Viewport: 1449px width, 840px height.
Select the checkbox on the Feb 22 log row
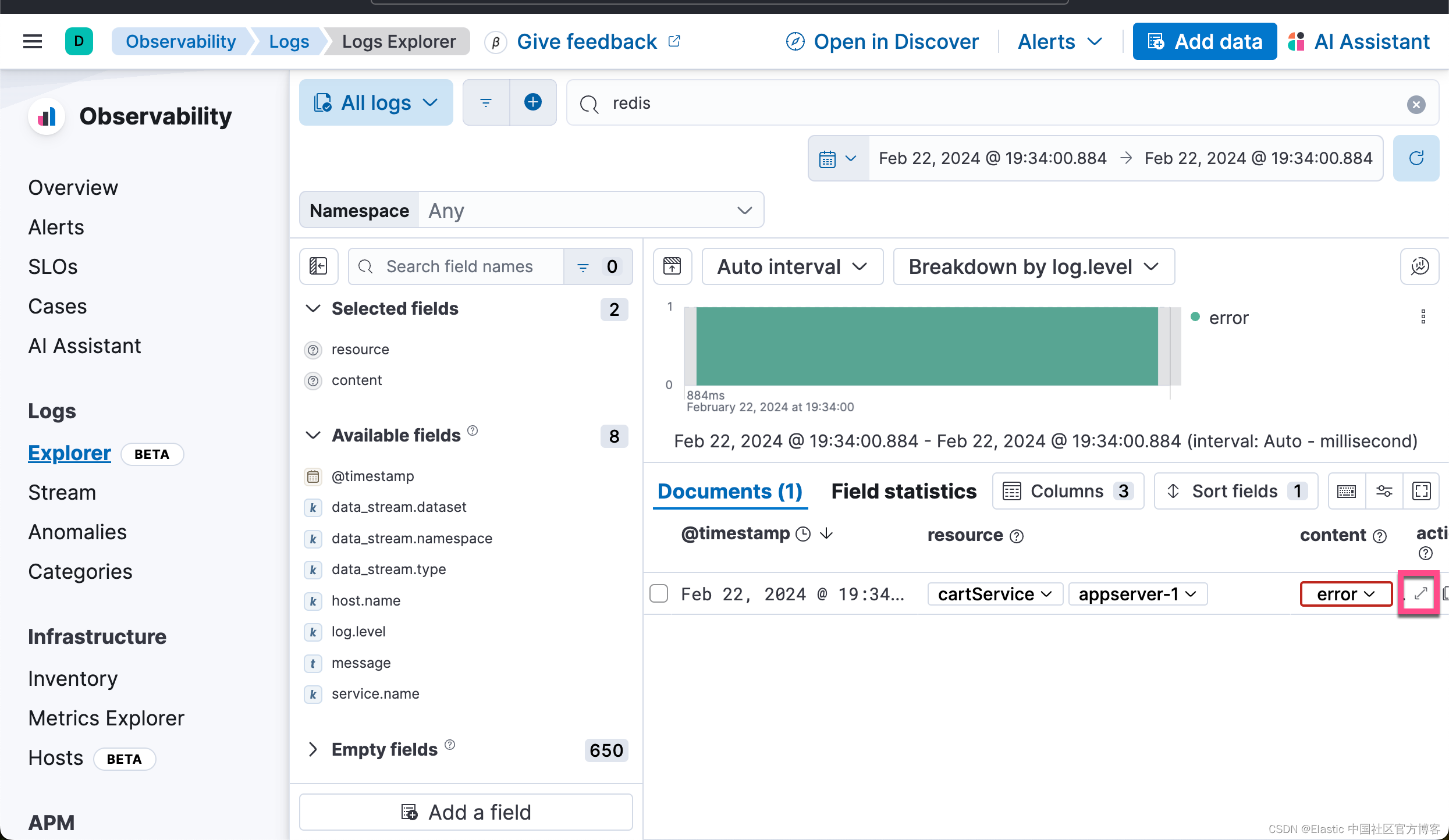pos(659,593)
